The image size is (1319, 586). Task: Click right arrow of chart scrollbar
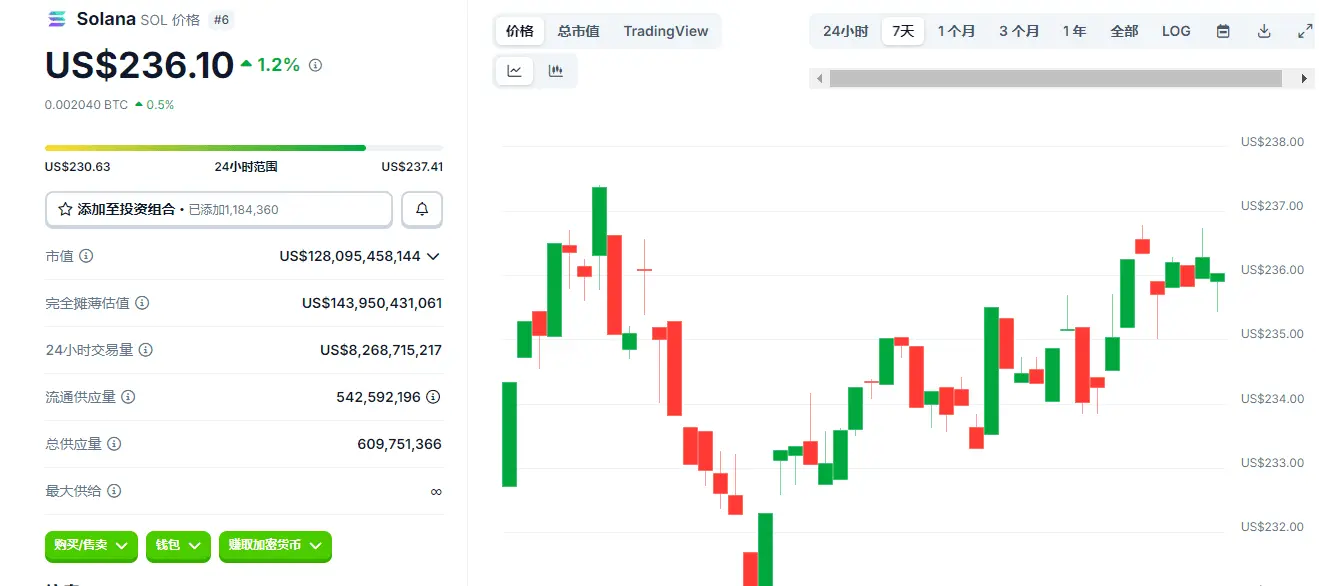1304,78
